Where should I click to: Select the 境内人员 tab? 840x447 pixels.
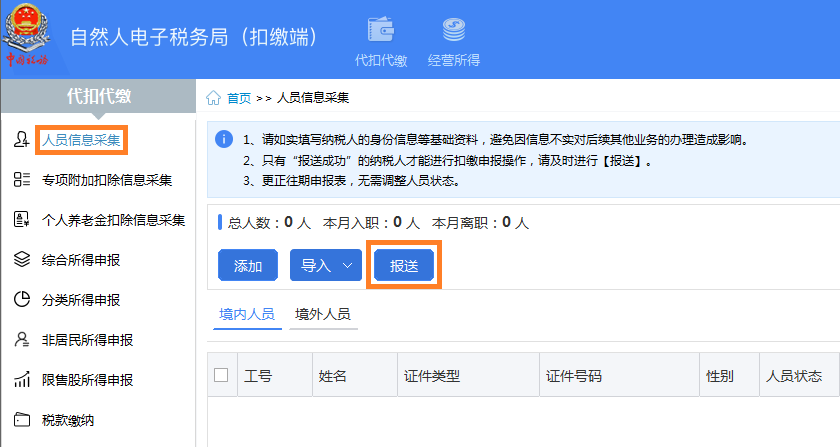pyautogui.click(x=247, y=314)
